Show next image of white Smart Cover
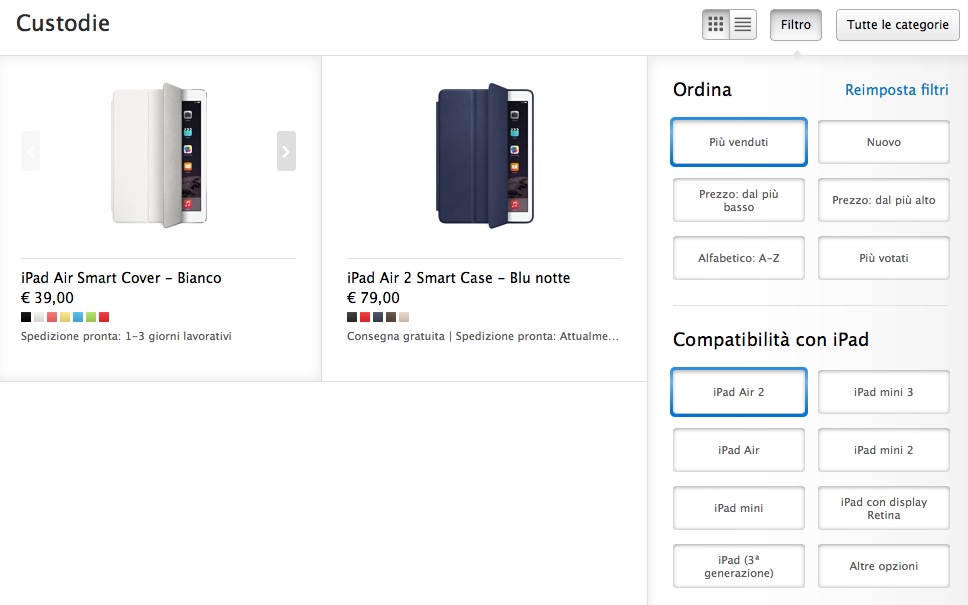 pos(286,151)
